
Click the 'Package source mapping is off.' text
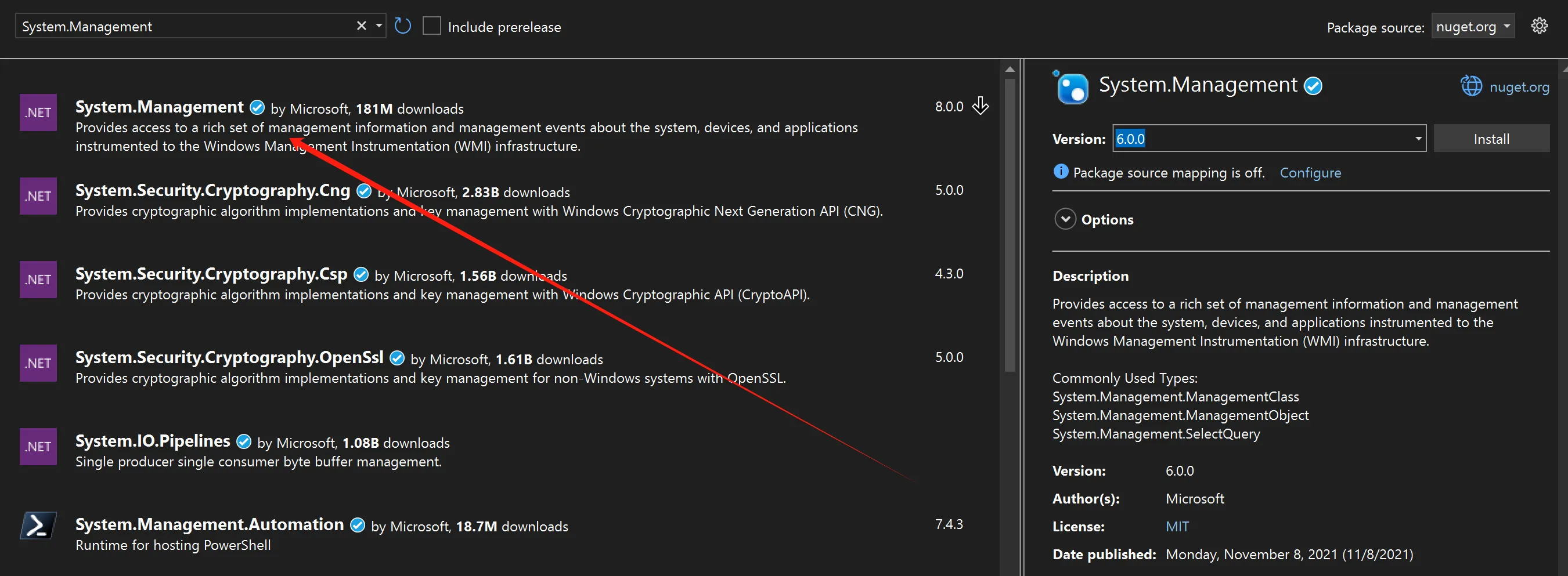tap(1169, 173)
